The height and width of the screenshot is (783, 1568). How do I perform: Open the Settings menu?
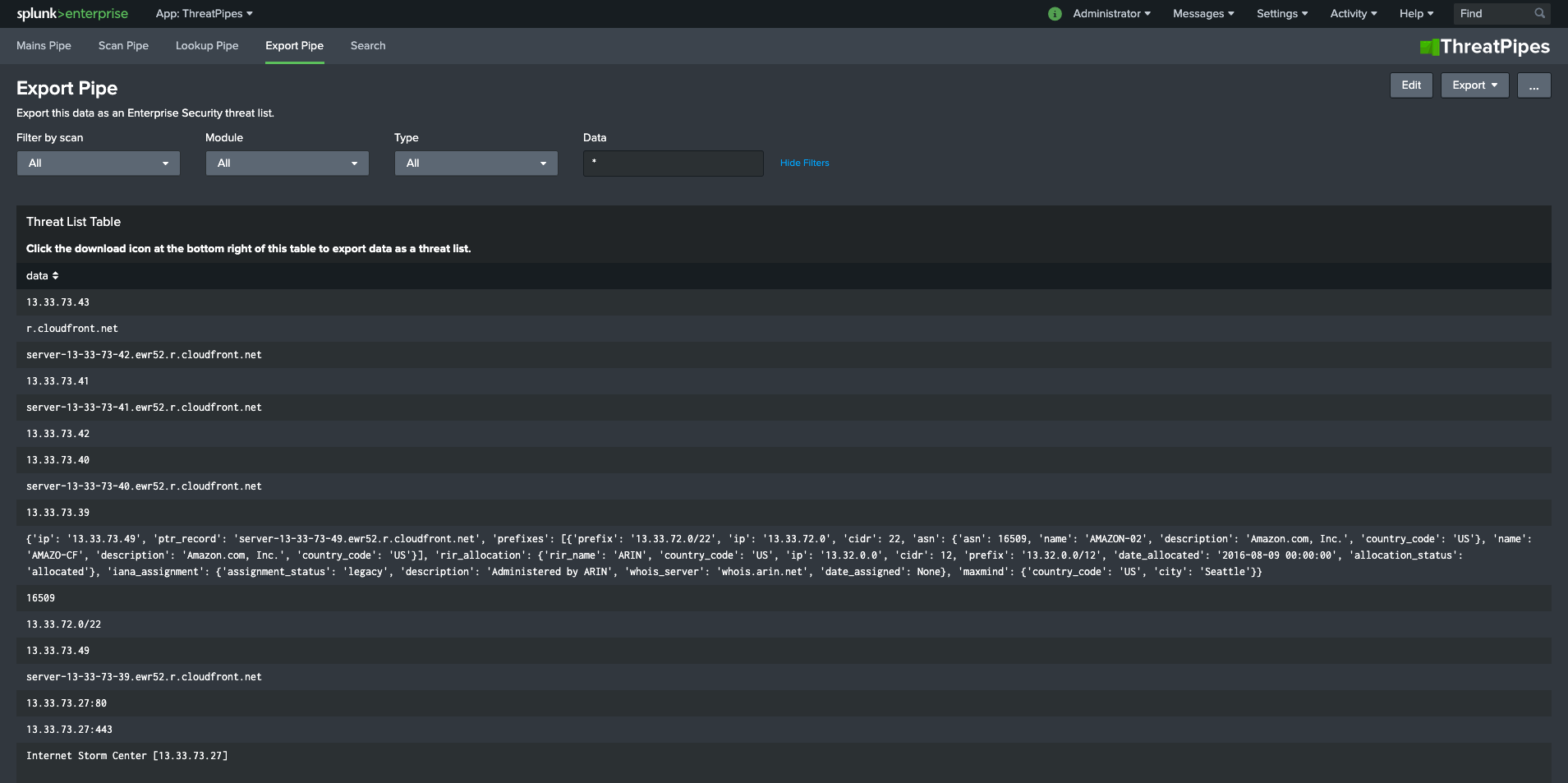1281,13
